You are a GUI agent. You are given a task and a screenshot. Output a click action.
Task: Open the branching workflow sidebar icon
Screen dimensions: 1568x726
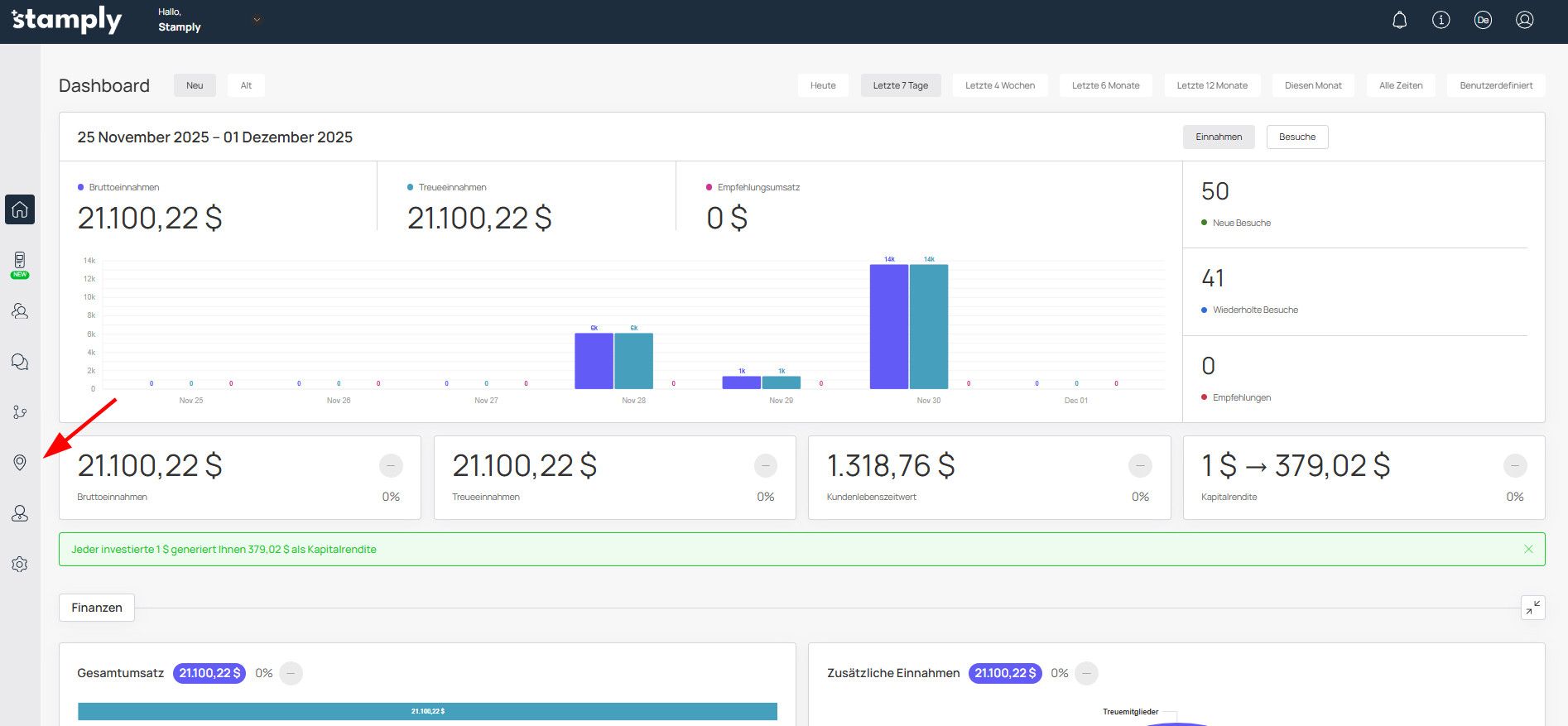pyautogui.click(x=20, y=412)
